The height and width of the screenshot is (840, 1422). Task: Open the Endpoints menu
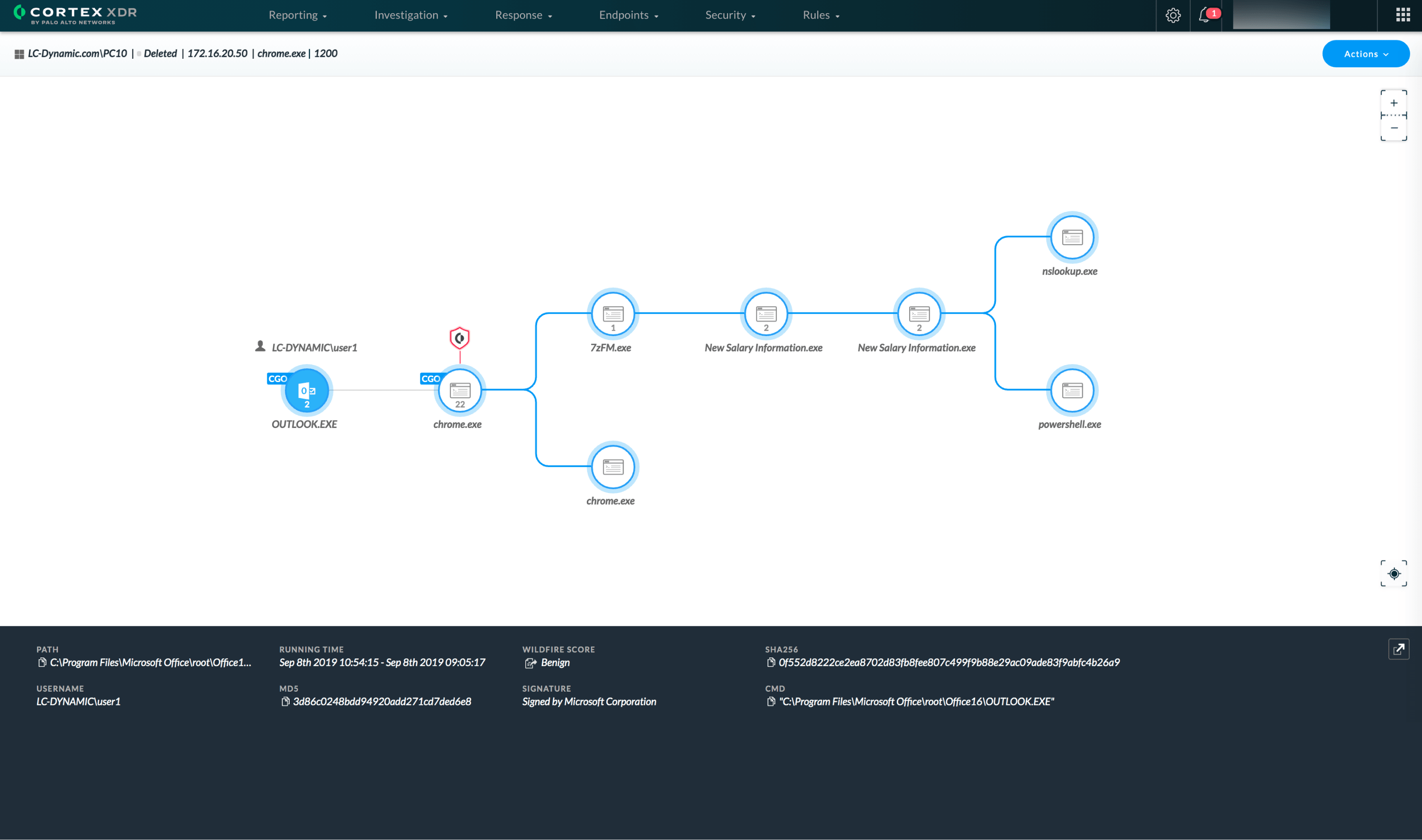pos(628,15)
